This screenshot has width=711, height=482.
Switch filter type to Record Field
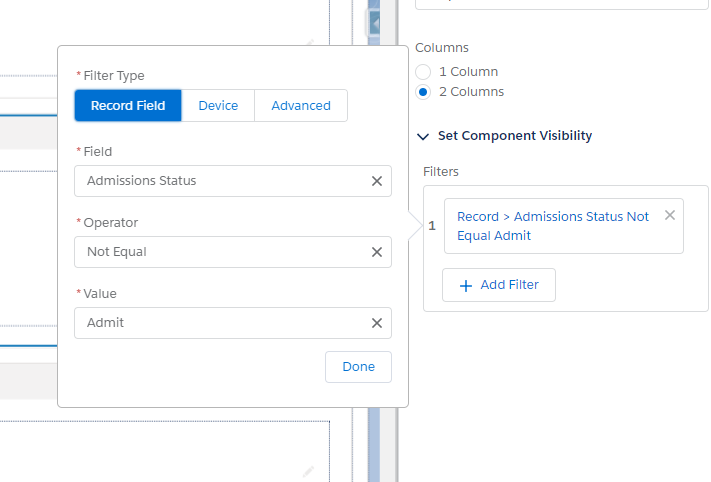(x=128, y=106)
